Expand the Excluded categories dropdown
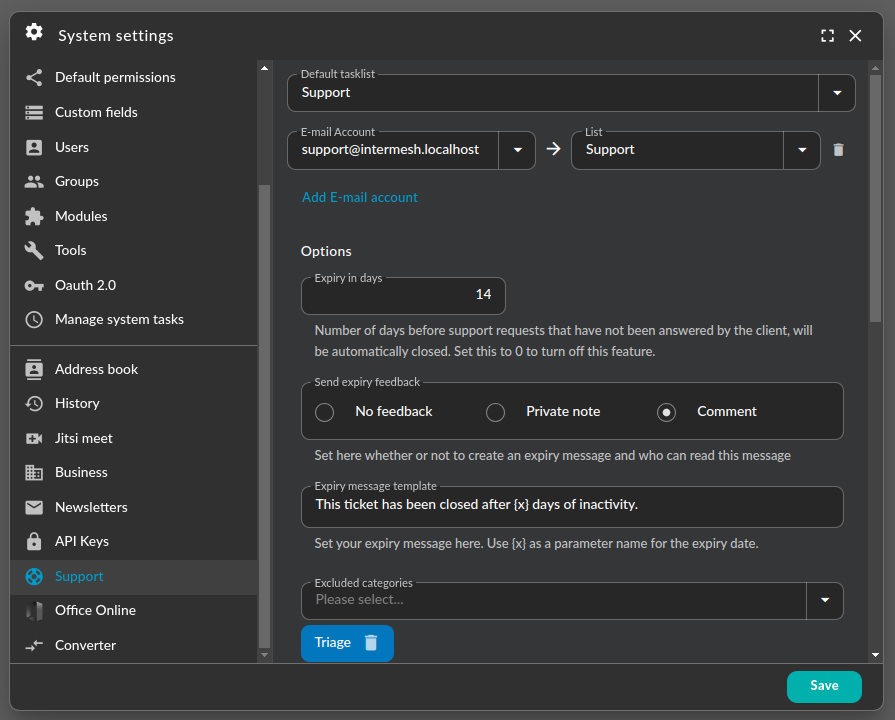Screen dimensions: 895x720 pyautogui.click(x=825, y=600)
